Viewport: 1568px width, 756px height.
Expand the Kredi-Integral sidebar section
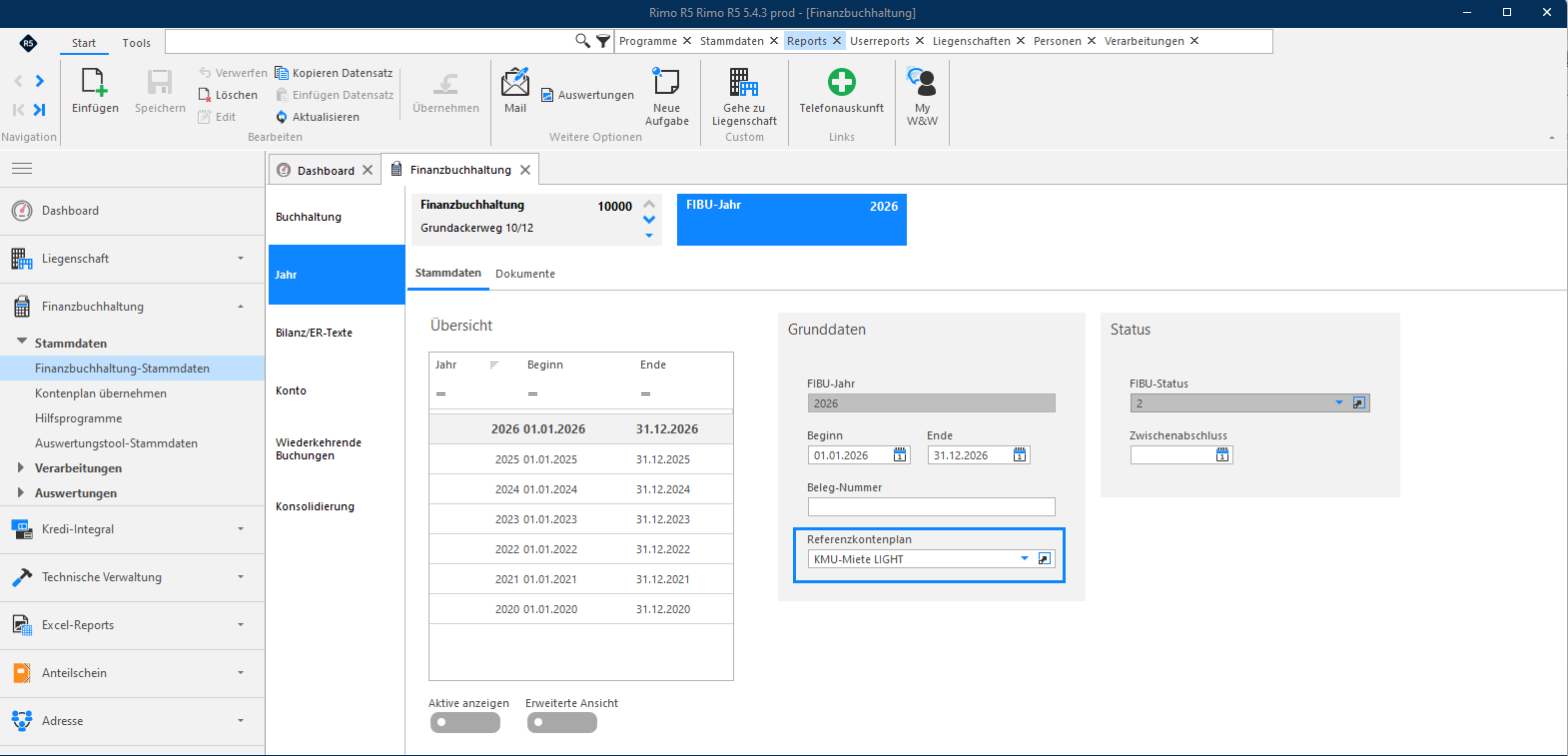133,529
